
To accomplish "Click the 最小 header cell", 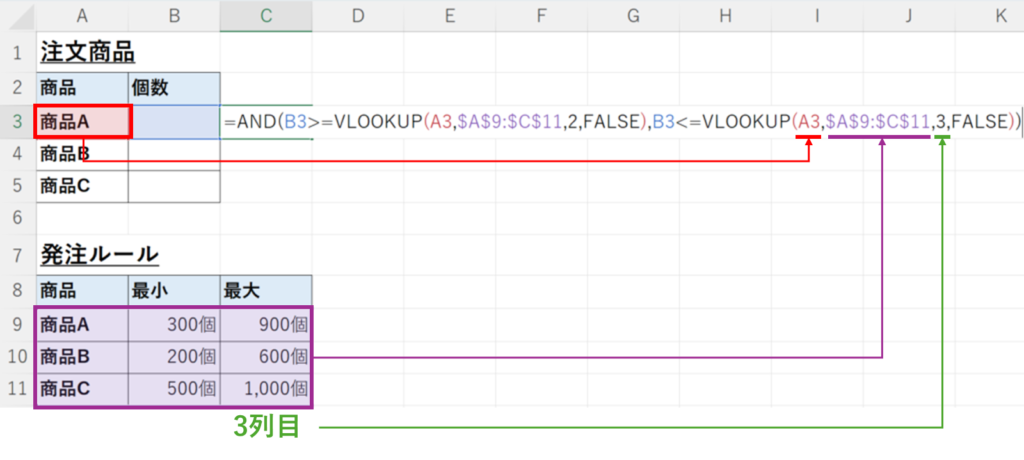I will click(x=174, y=291).
